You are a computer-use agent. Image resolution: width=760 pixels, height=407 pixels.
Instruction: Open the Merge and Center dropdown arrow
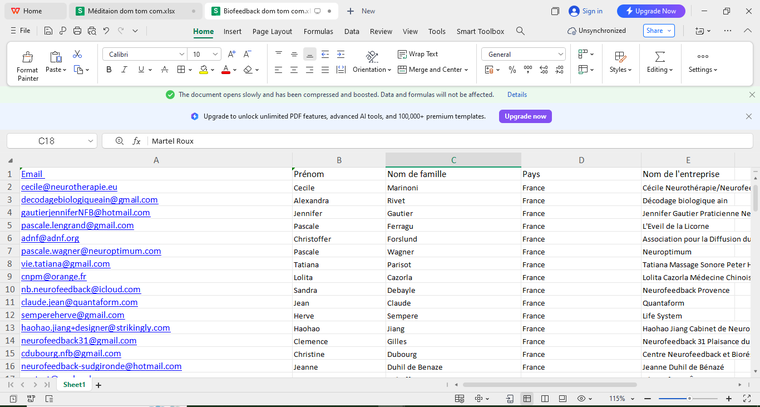[x=467, y=70]
